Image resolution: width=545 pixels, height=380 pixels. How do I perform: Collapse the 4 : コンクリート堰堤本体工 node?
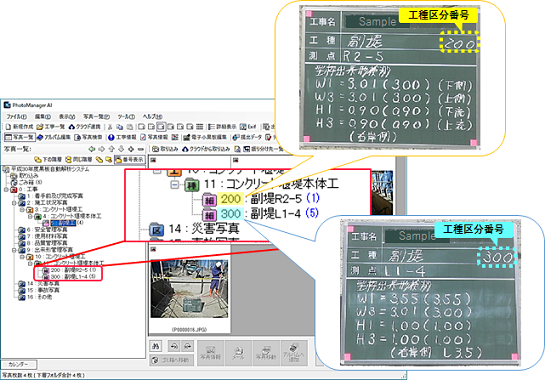point(30,216)
